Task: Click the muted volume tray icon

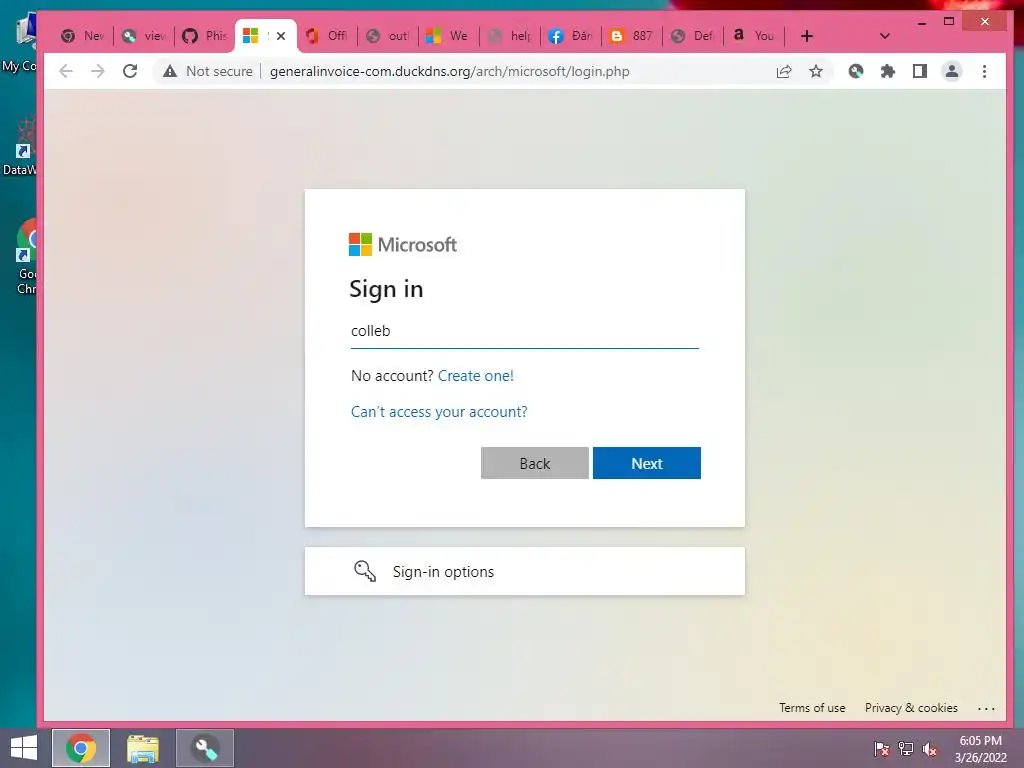Action: tap(930, 749)
